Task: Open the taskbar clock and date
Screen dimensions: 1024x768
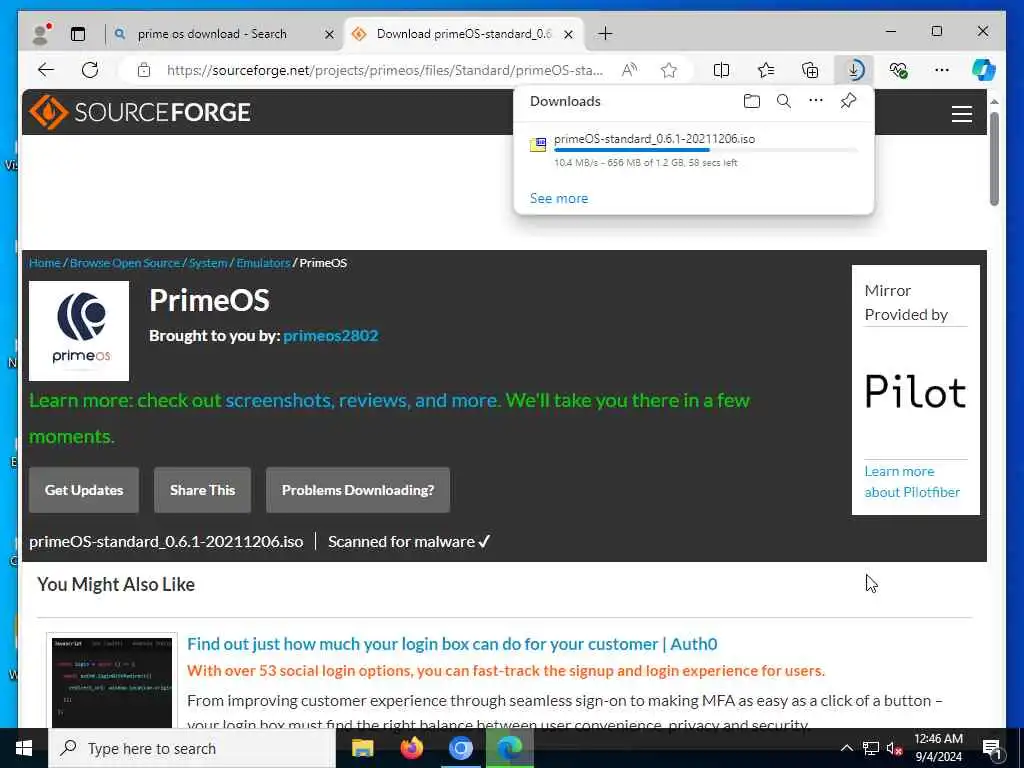Action: pos(938,748)
